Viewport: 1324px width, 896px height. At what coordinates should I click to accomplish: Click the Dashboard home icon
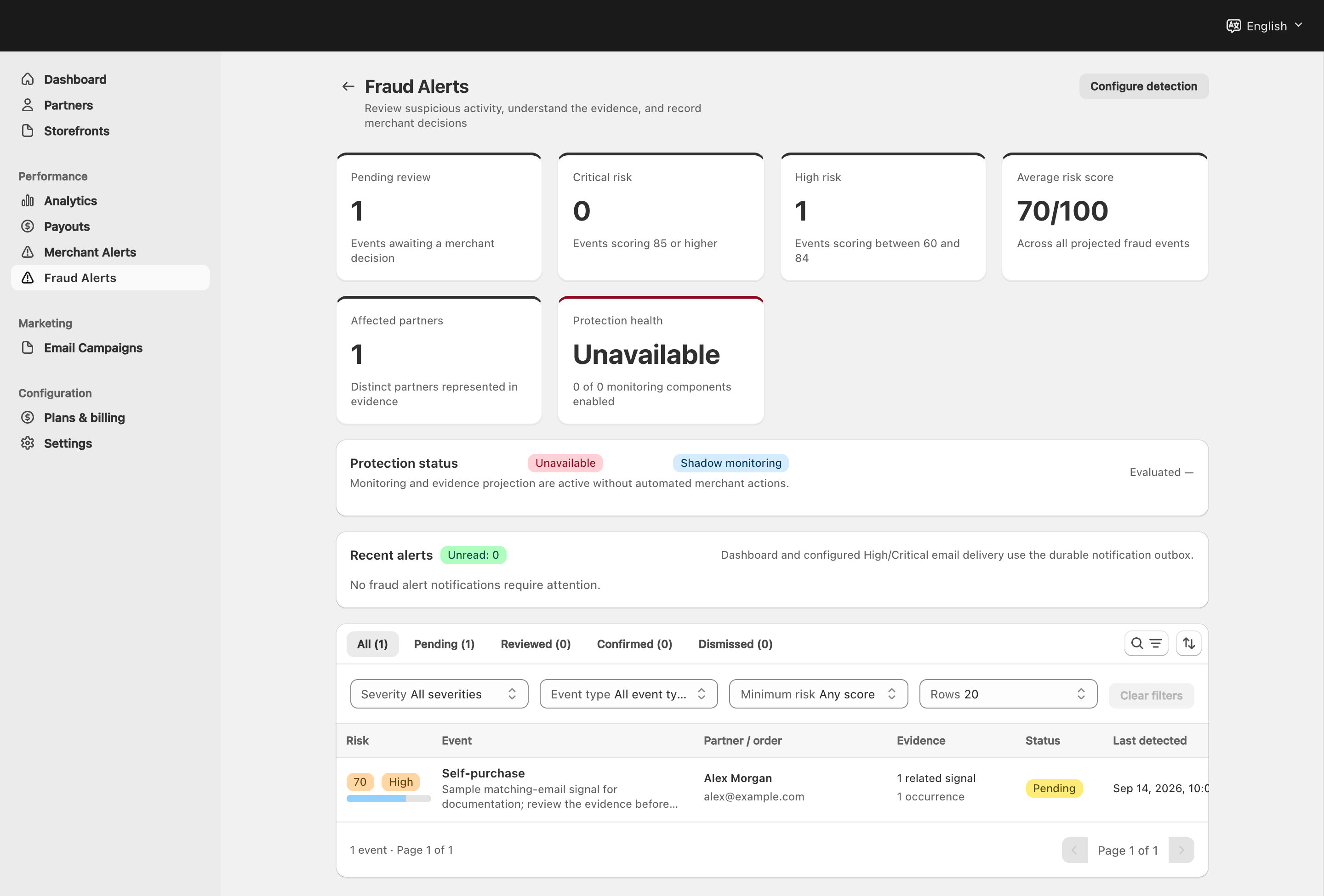[27, 79]
